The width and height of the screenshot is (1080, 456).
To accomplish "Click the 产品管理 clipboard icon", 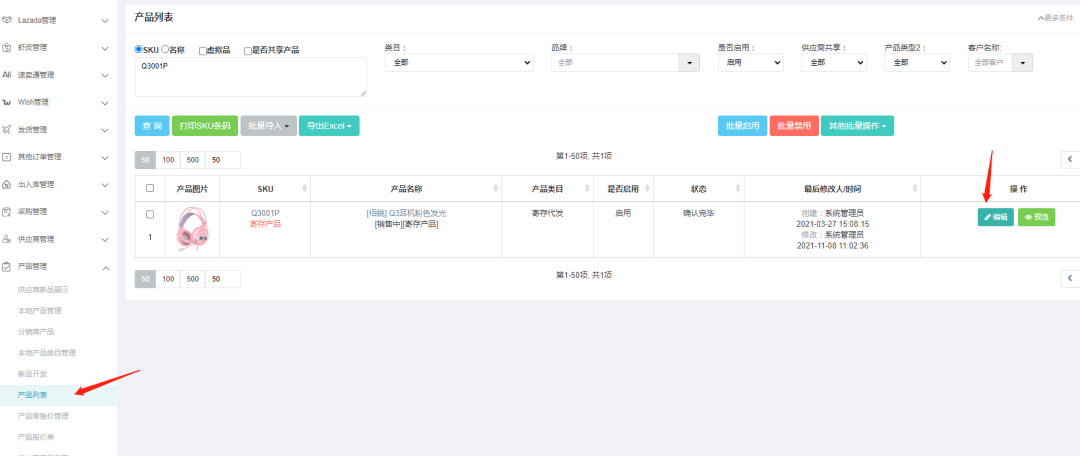I will pyautogui.click(x=7, y=267).
